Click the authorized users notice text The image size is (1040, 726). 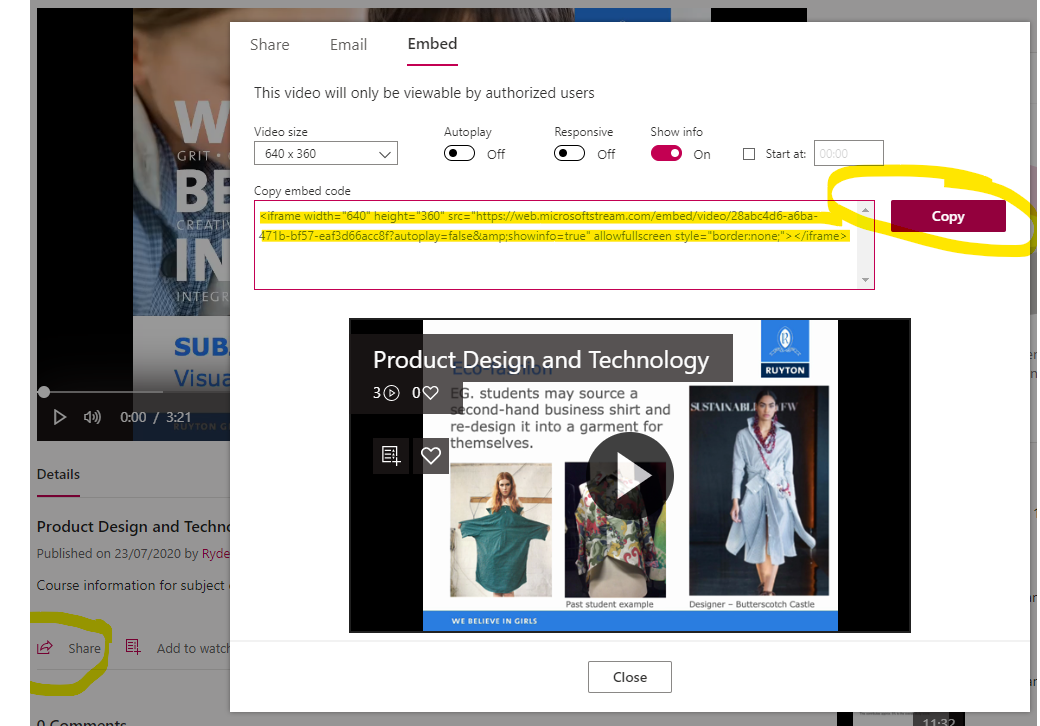(424, 93)
